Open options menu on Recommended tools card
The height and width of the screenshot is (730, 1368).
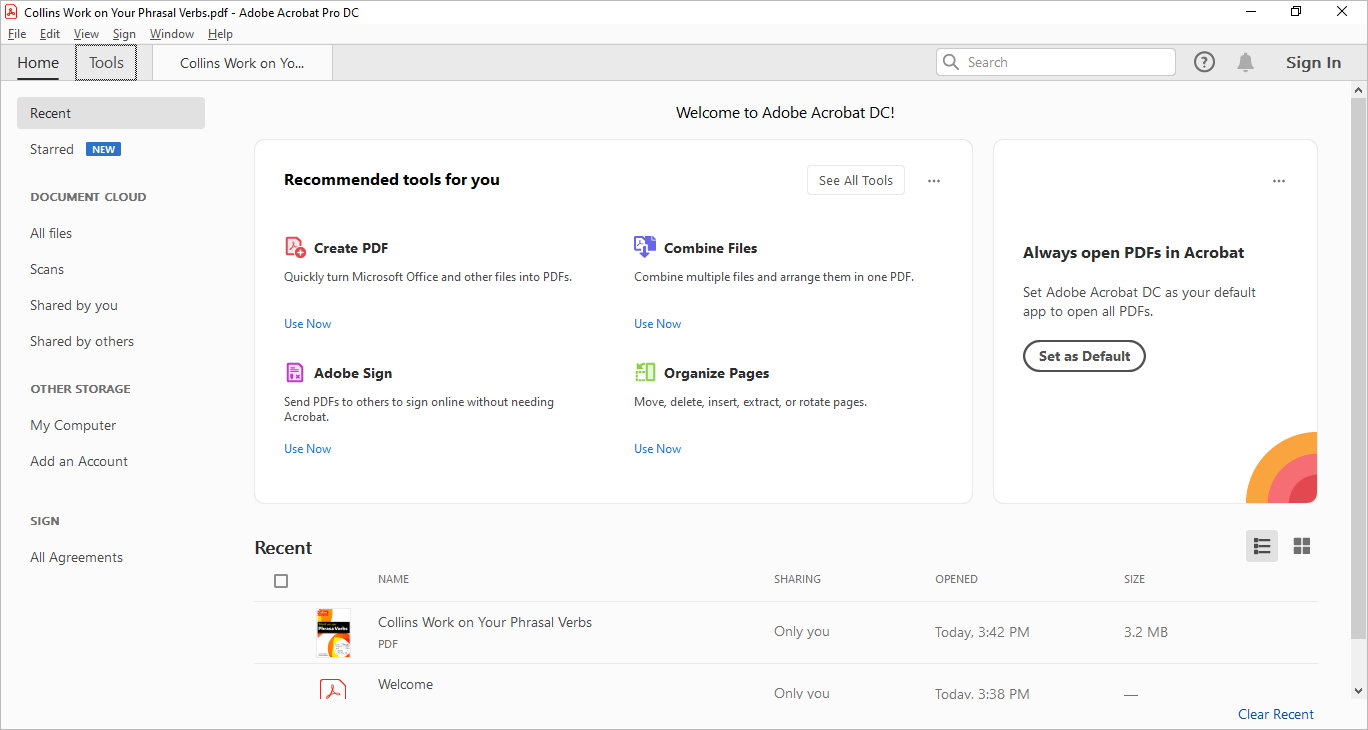[934, 181]
